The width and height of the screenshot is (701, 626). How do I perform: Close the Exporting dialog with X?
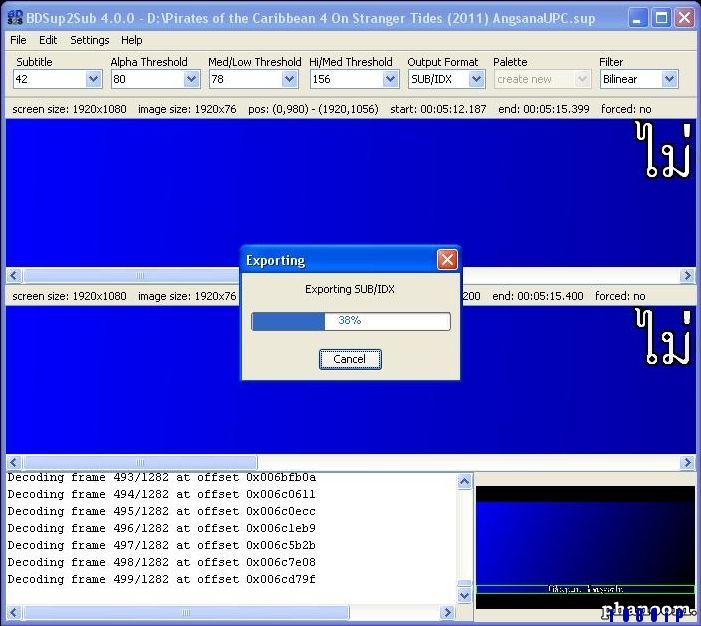447,260
